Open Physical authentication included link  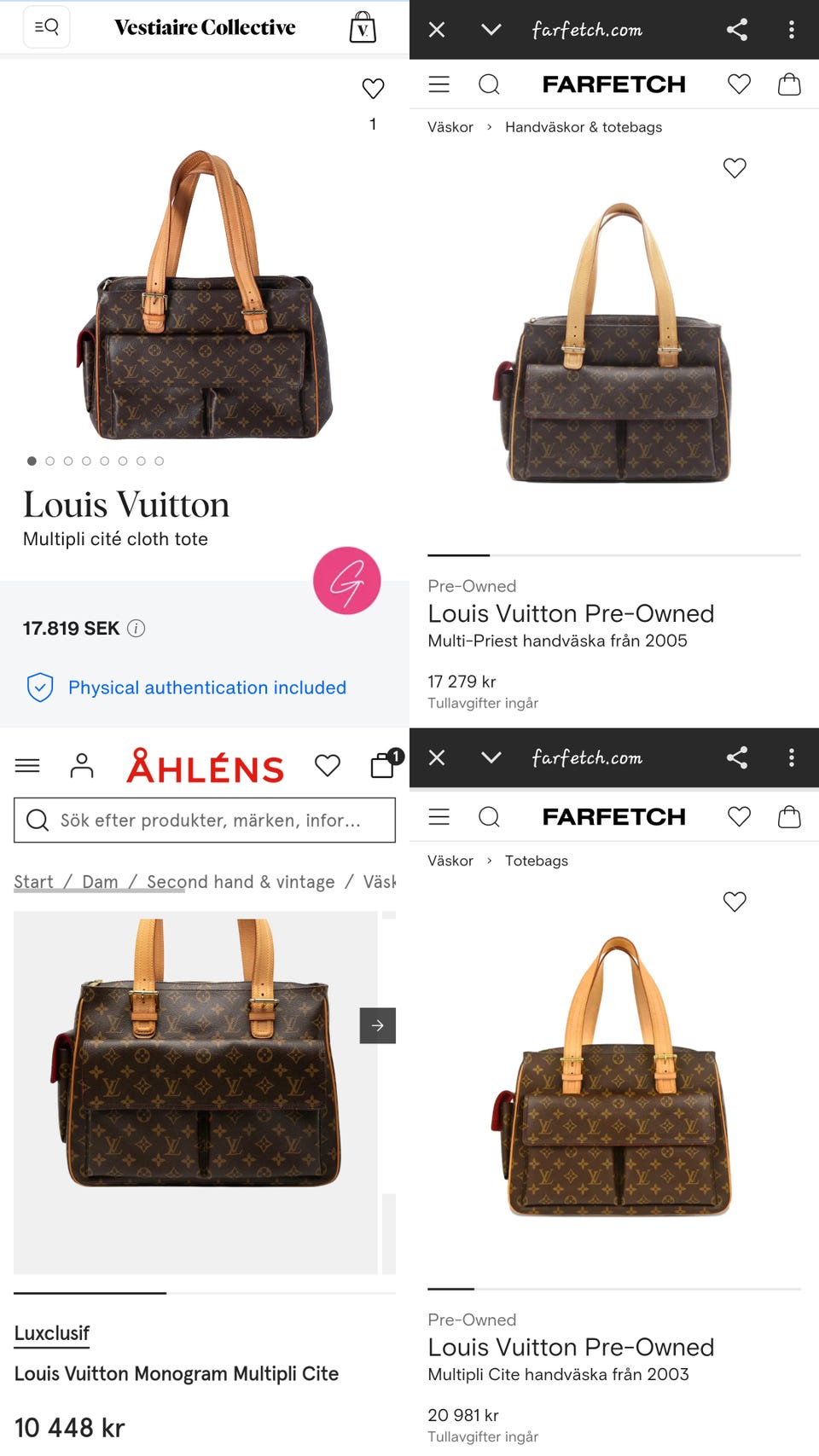click(x=207, y=687)
